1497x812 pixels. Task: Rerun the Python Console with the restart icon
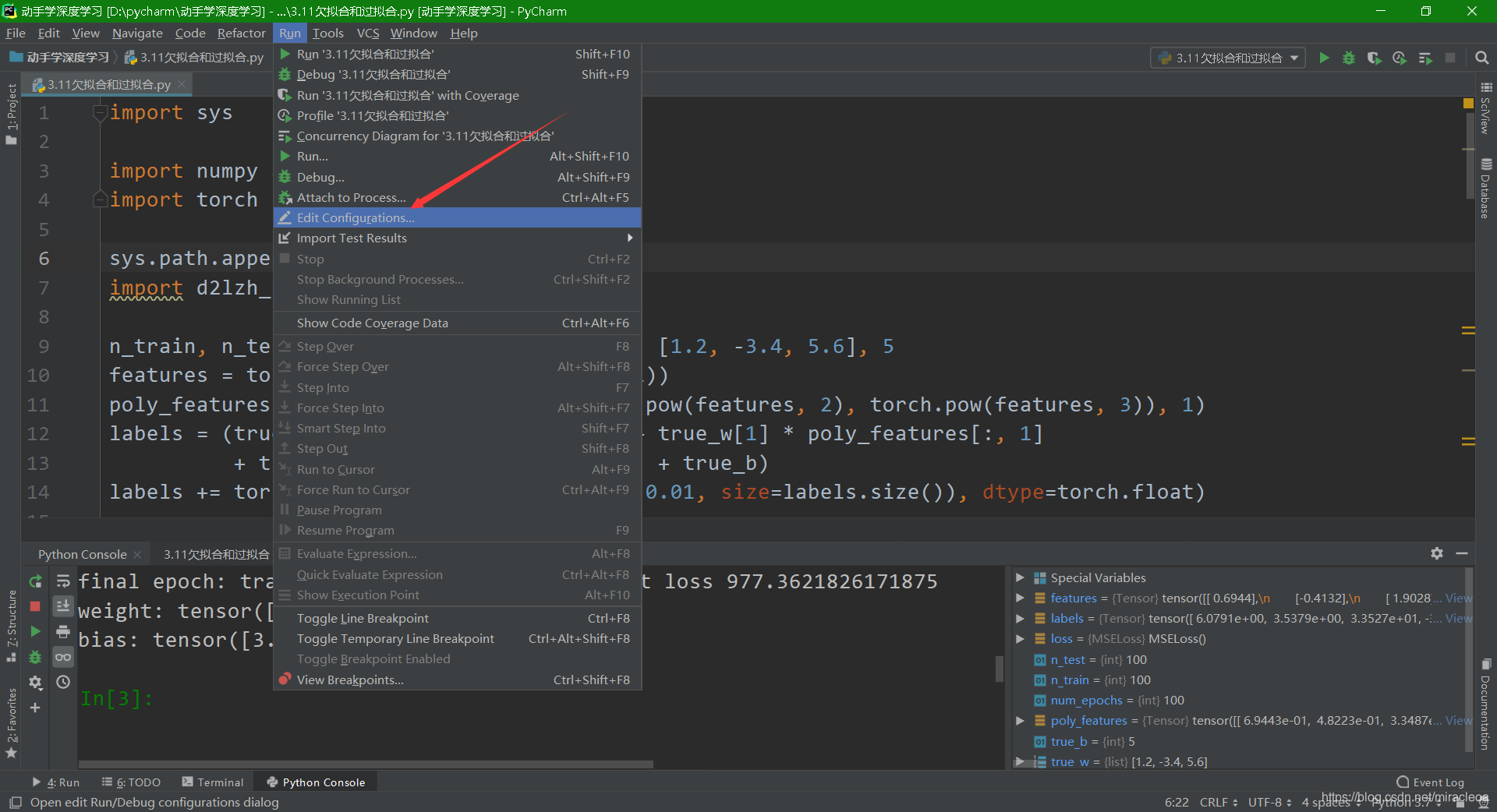pyautogui.click(x=35, y=582)
